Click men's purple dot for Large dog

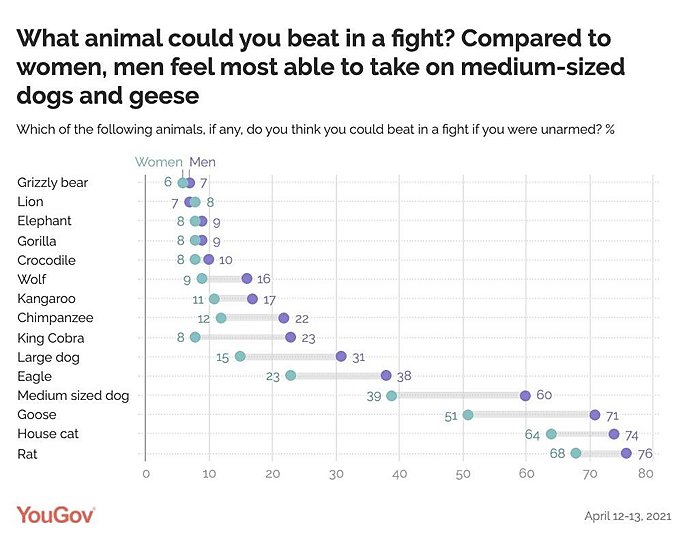click(341, 356)
